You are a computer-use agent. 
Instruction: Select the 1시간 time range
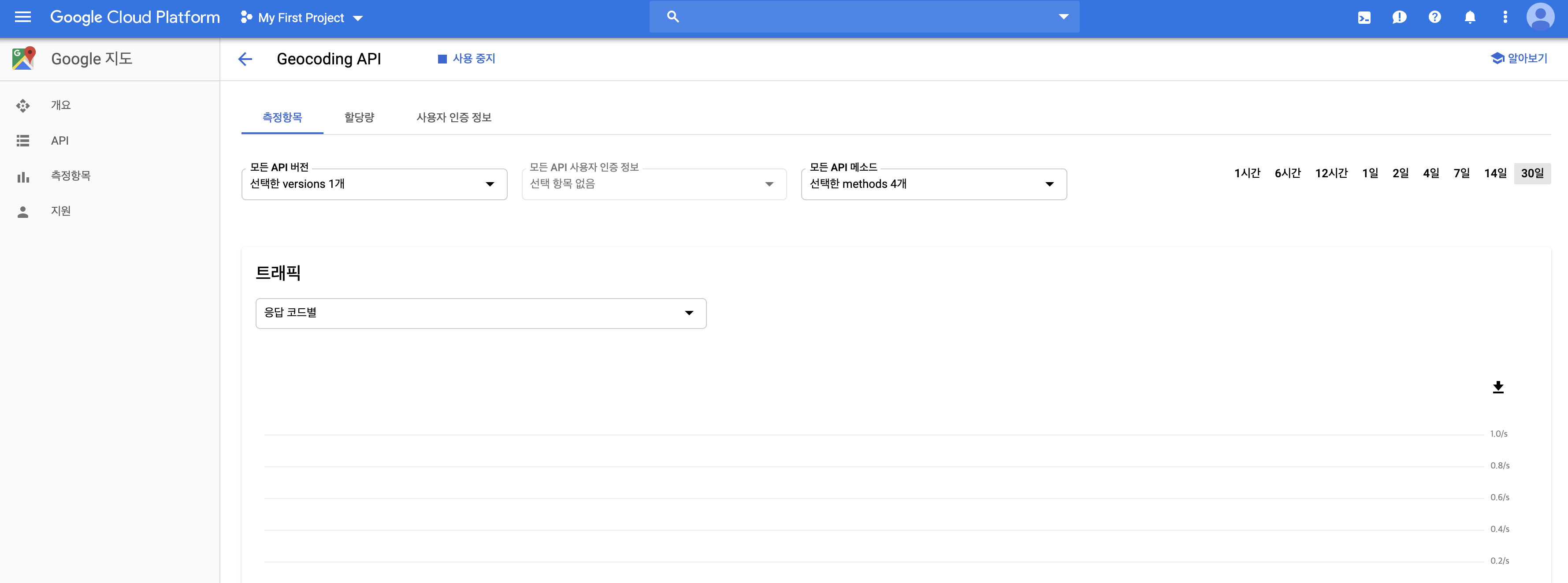coord(1247,174)
